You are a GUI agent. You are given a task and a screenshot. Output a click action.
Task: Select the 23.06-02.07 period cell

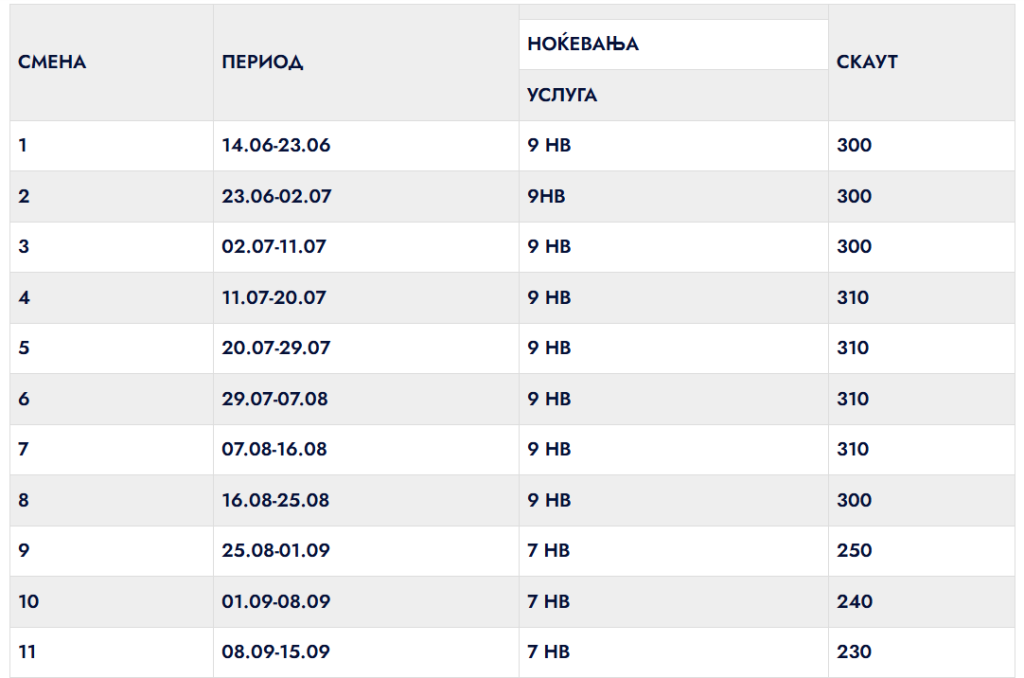tap(276, 196)
